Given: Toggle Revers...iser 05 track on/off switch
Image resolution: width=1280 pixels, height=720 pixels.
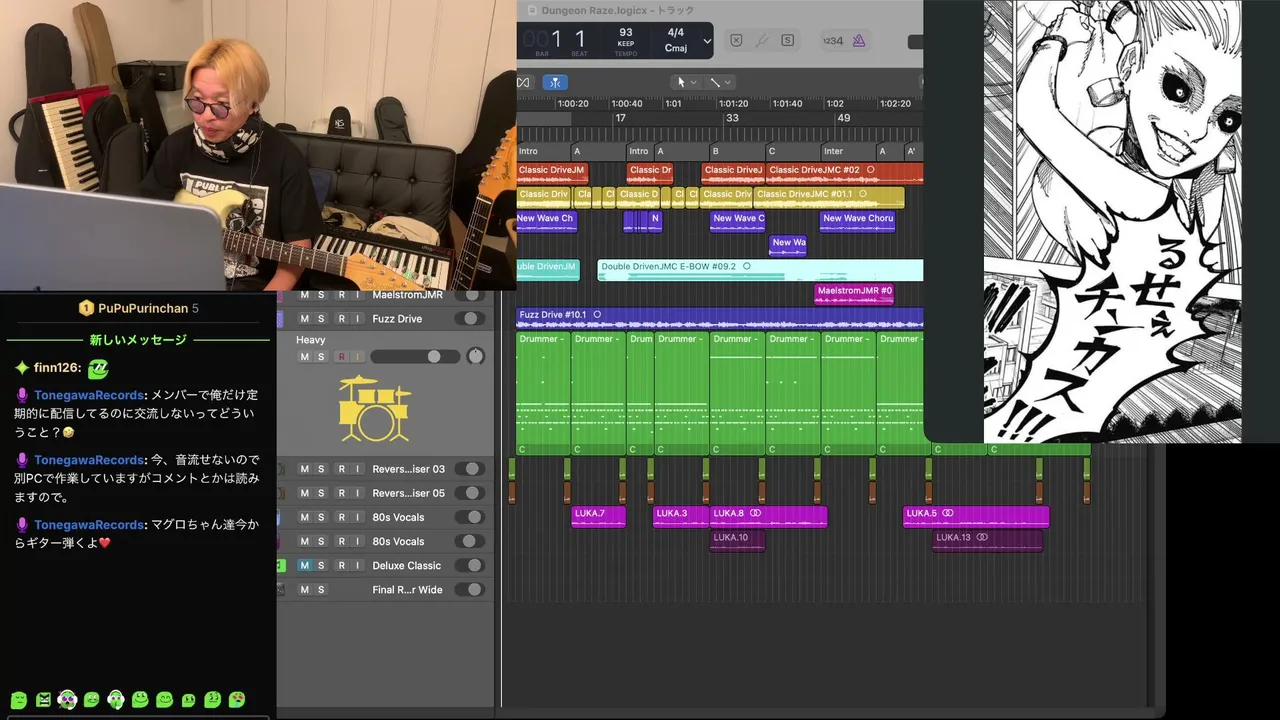Looking at the screenshot, I should [469, 493].
